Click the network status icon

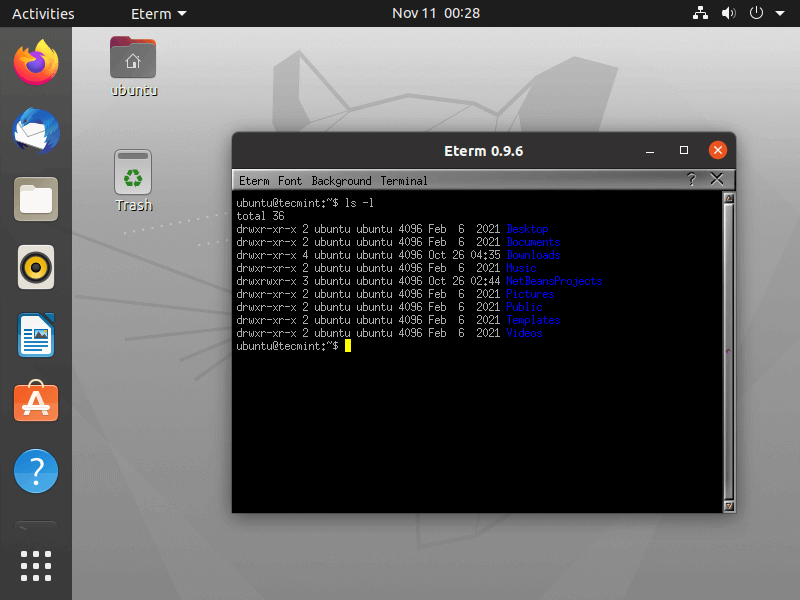[700, 14]
